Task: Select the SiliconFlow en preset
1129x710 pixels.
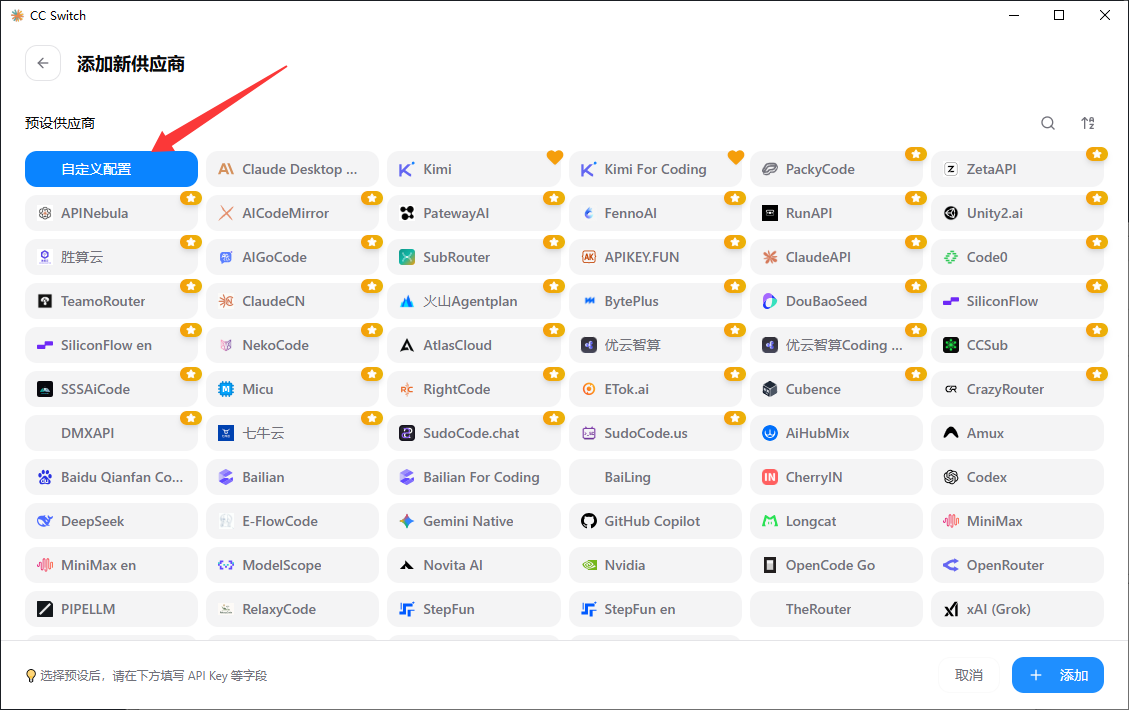Action: [x=112, y=345]
